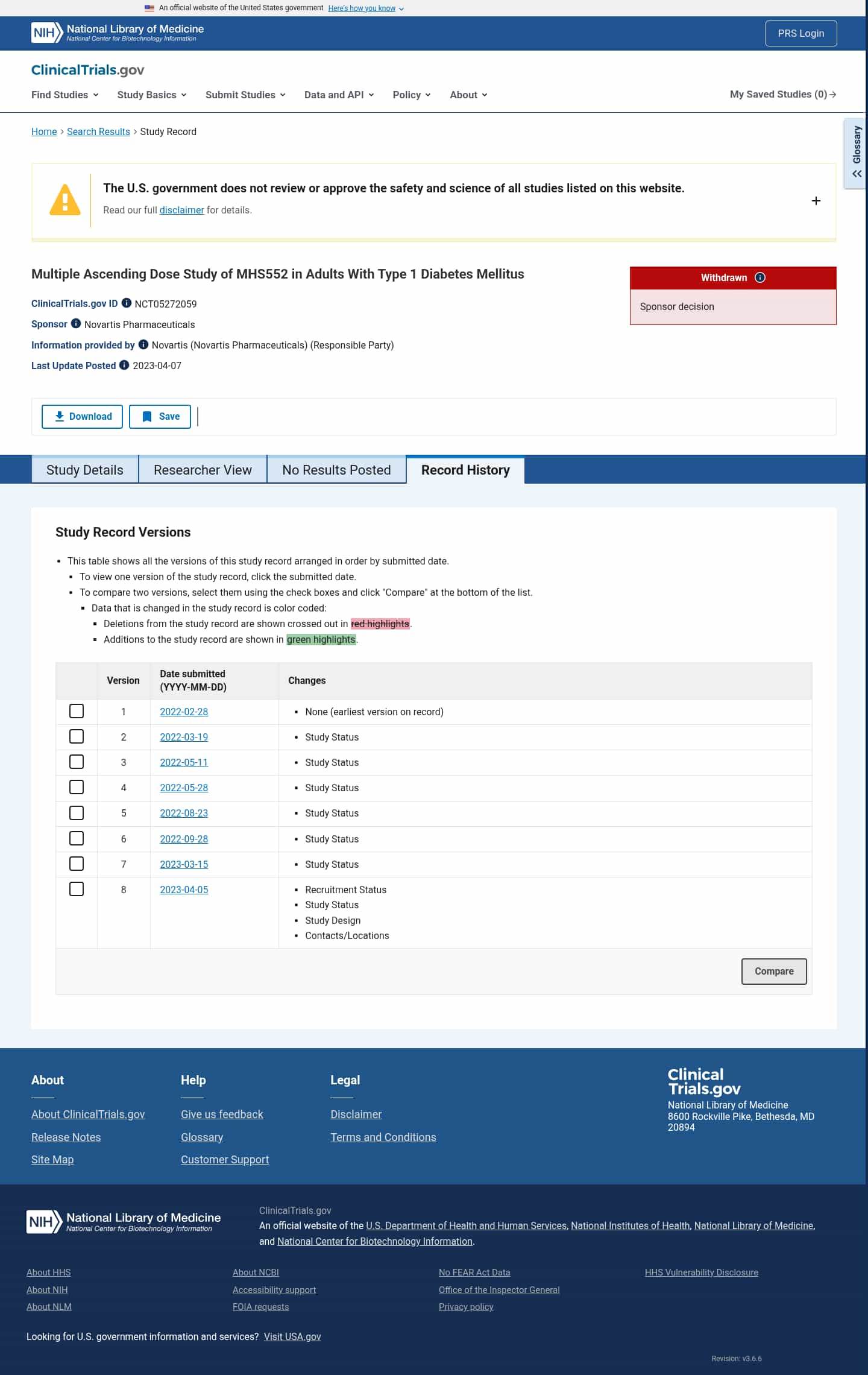Open the Policy dropdown menu
Image resolution: width=868 pixels, height=1375 pixels.
tap(412, 95)
